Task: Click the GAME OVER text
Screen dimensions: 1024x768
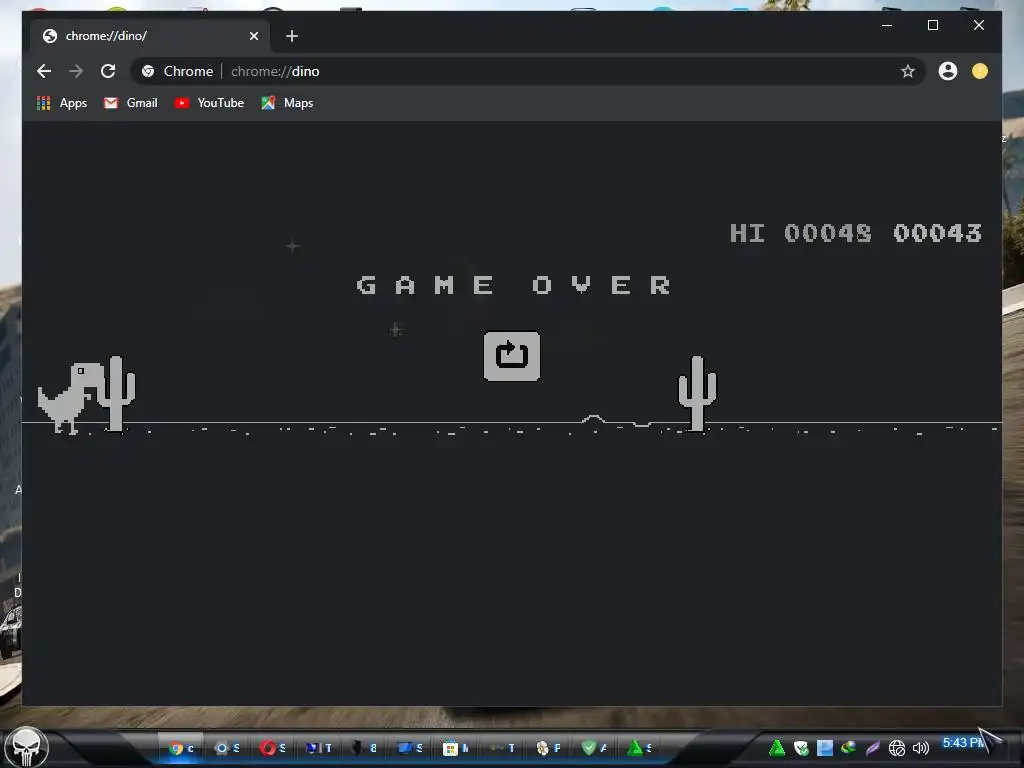Action: click(513, 285)
